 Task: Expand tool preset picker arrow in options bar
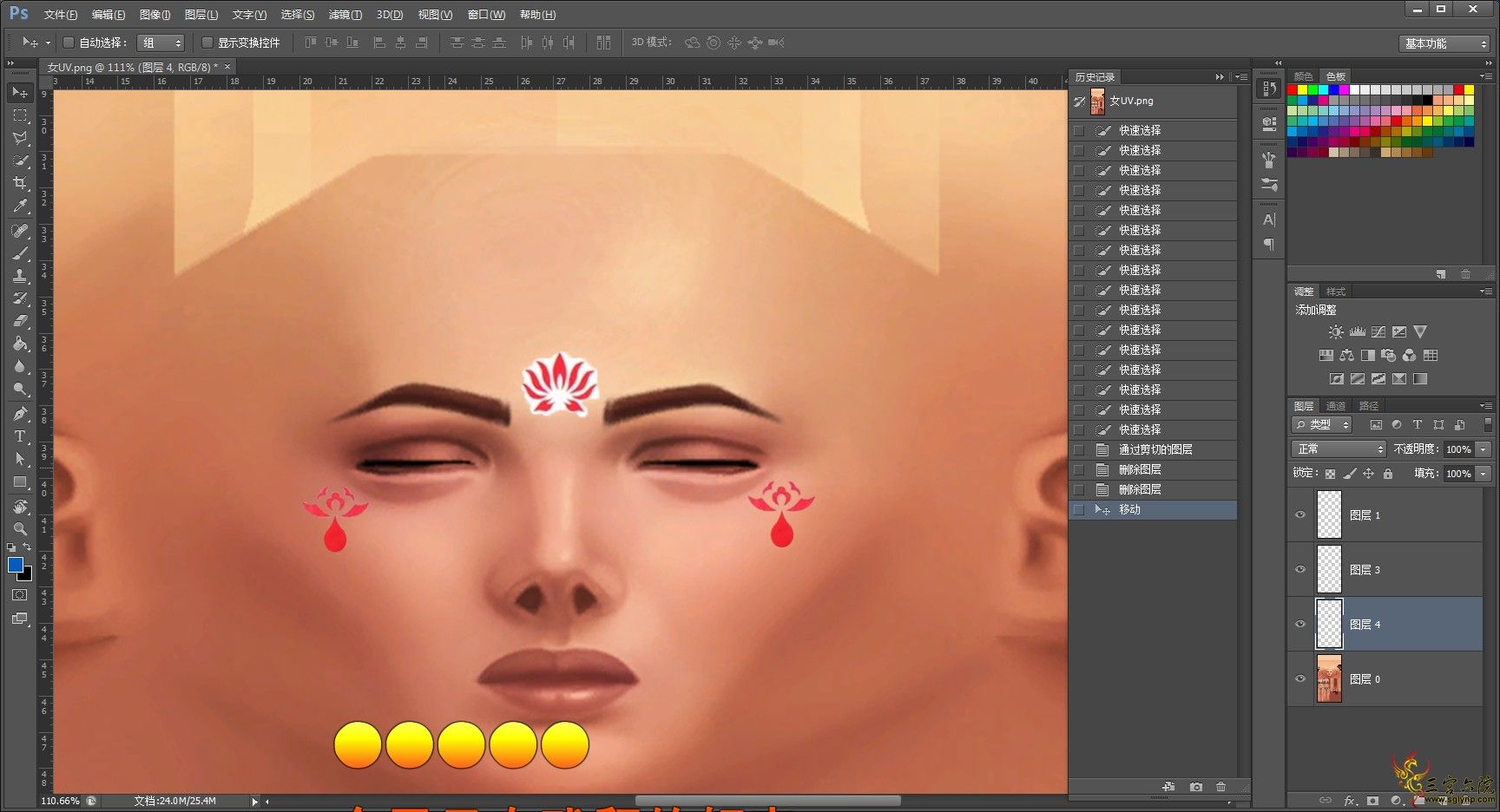tap(48, 43)
